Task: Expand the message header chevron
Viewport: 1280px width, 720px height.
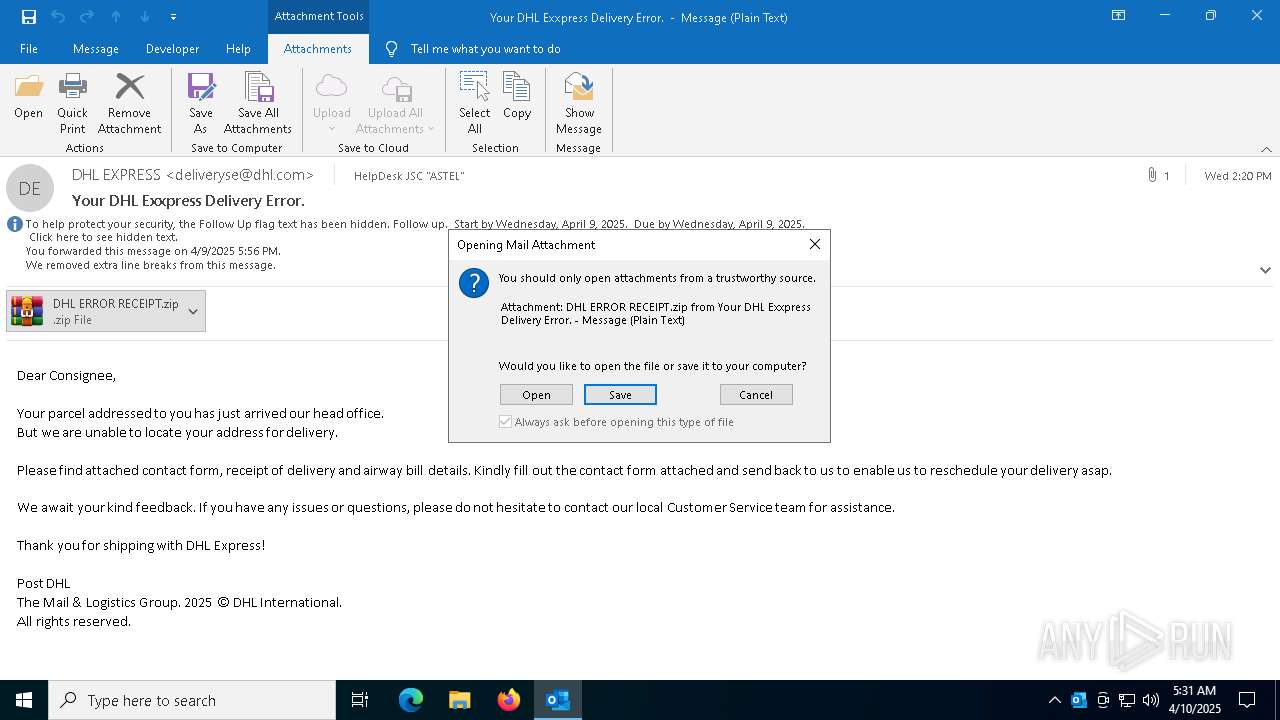Action: [1265, 270]
